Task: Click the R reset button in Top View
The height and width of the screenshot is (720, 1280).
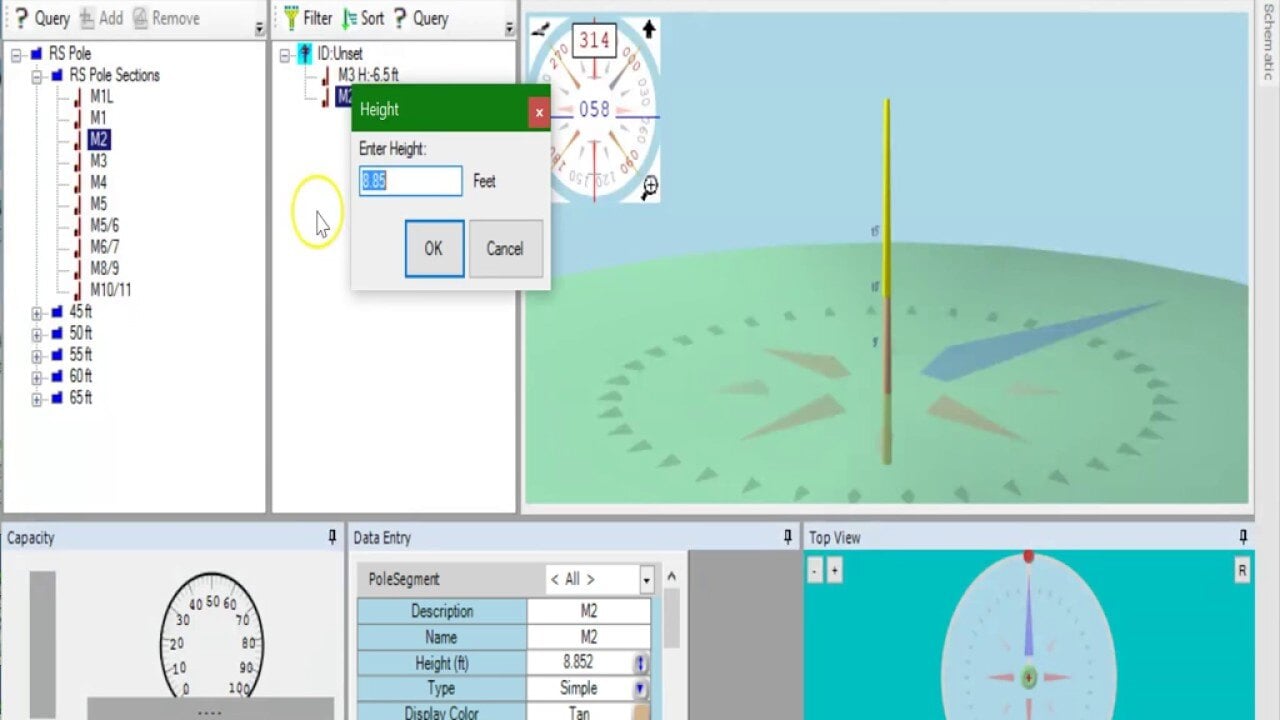Action: click(x=1242, y=571)
